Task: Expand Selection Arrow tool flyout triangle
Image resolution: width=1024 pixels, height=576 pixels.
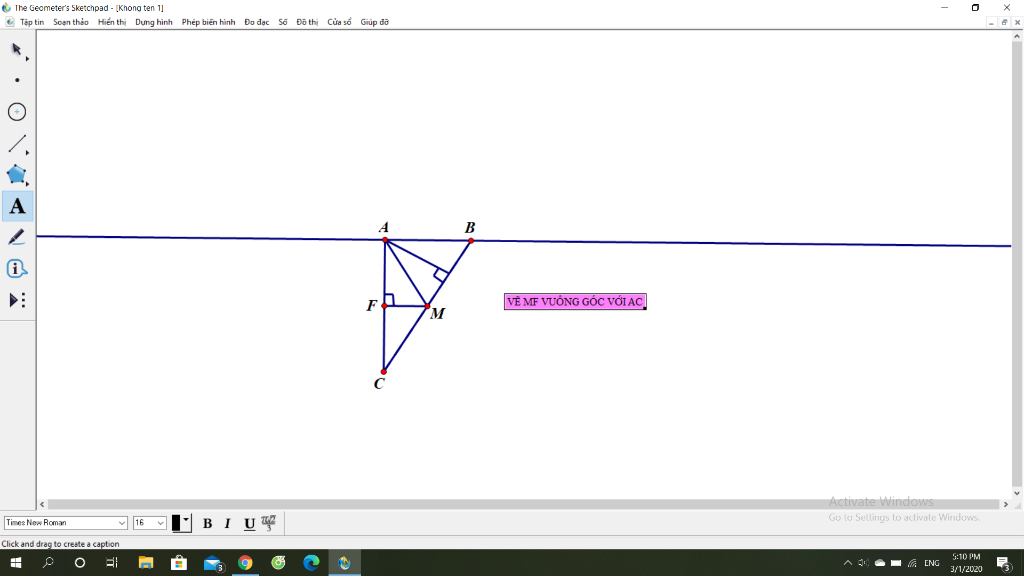Action: point(27,59)
